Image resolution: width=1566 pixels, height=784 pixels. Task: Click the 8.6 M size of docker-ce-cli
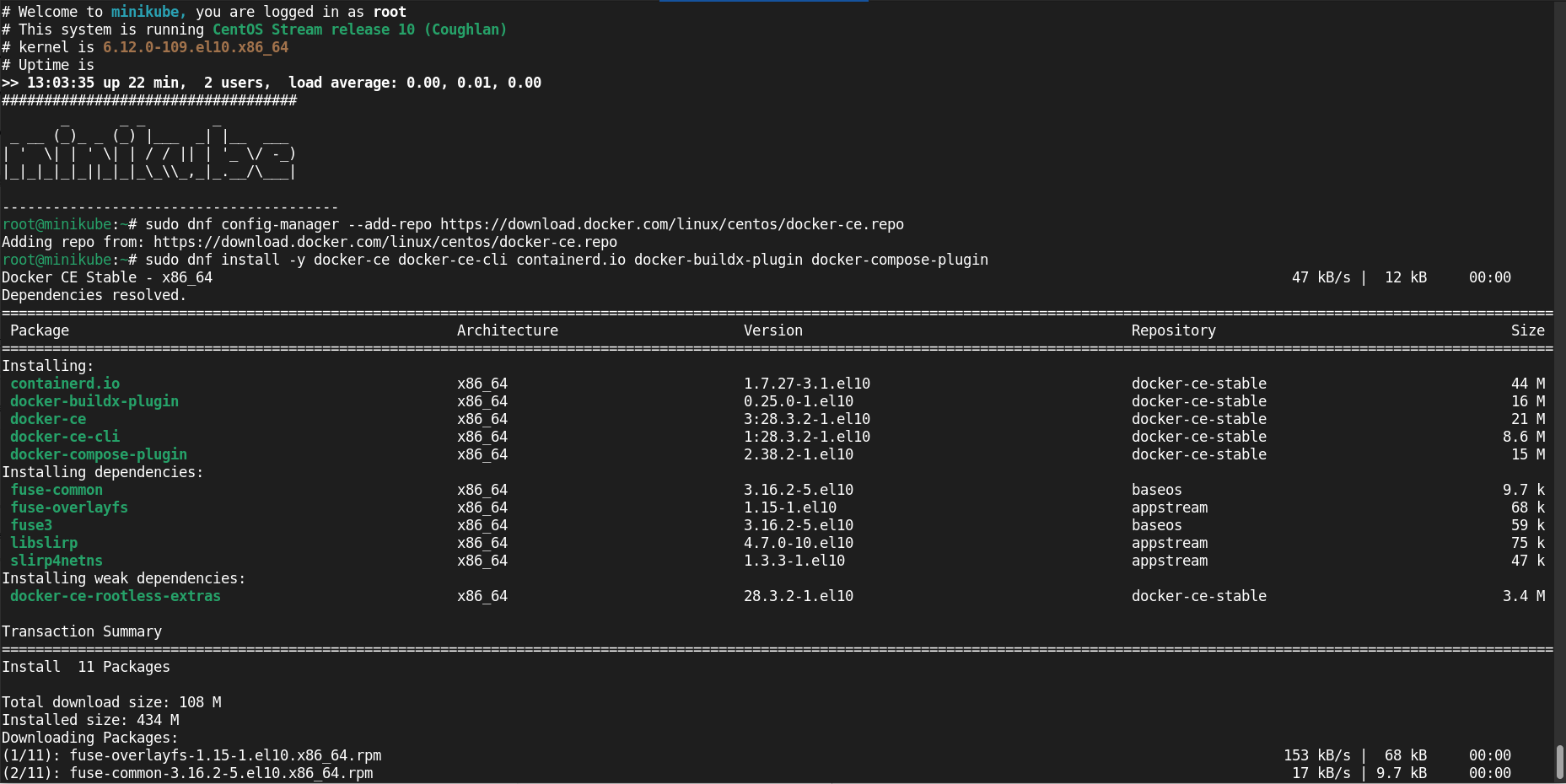(1524, 437)
